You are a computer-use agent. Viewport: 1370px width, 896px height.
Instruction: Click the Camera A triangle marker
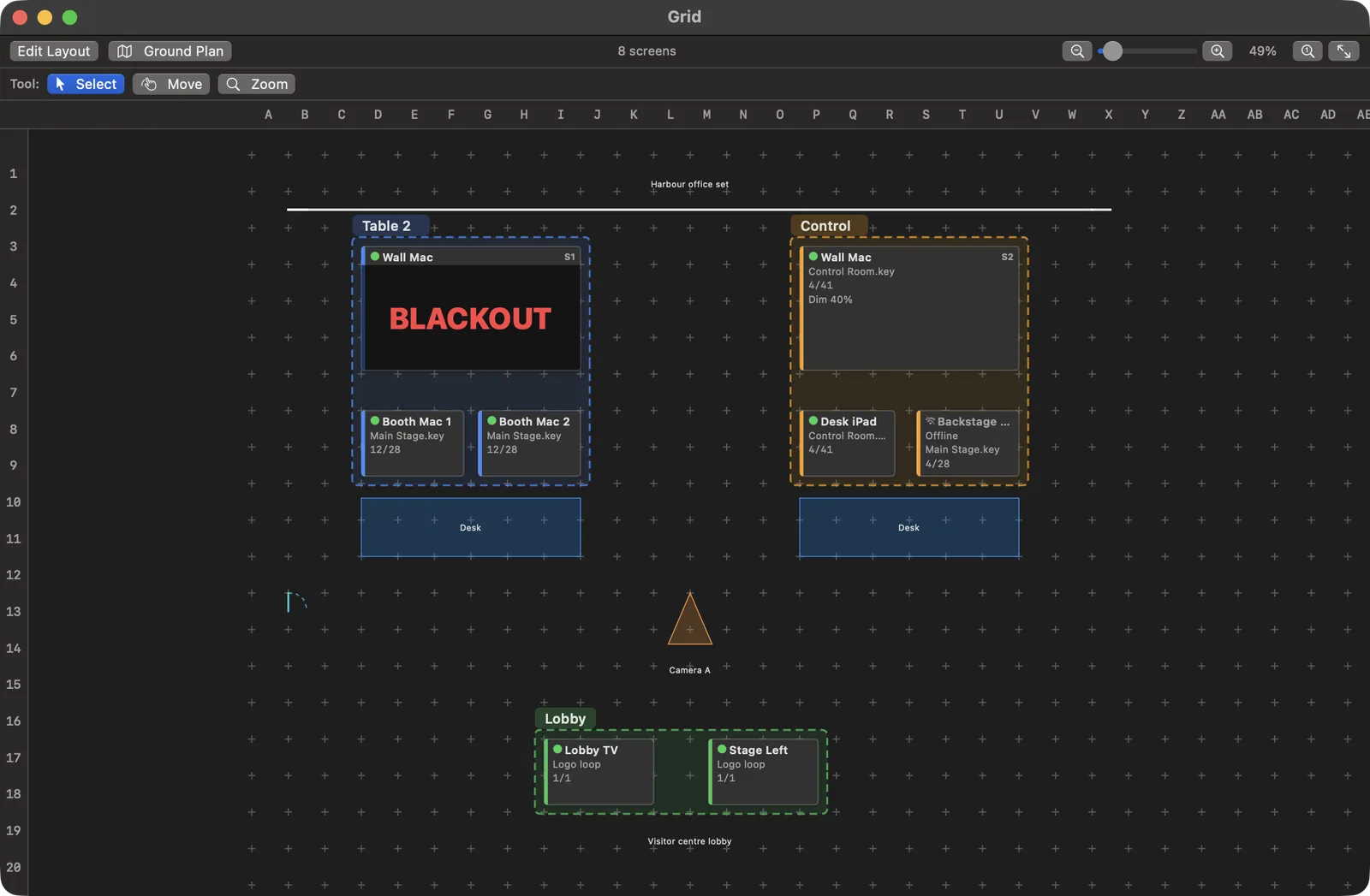coord(690,621)
